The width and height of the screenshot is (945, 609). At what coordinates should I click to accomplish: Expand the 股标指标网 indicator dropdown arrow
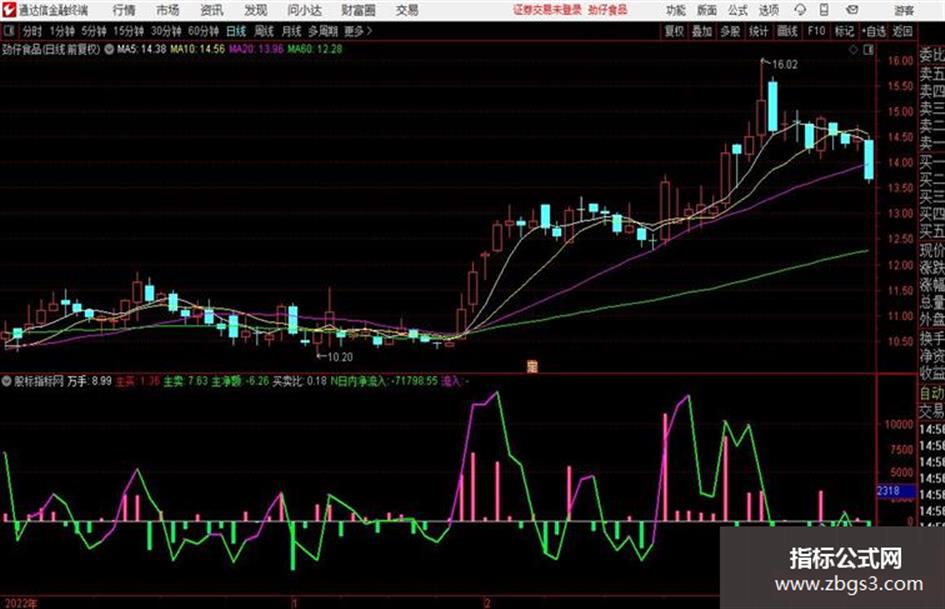[6, 381]
